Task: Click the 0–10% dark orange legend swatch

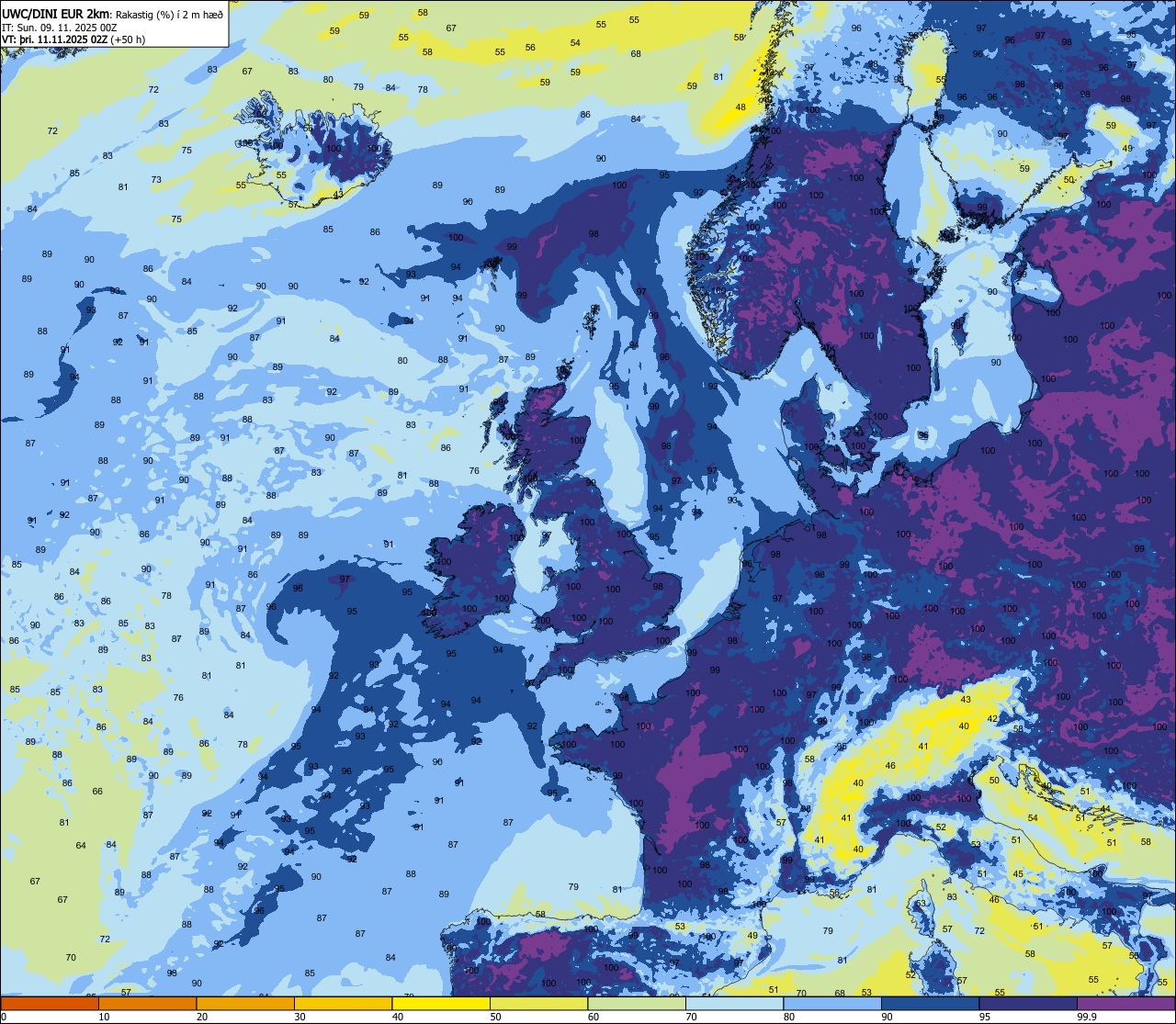Action: tap(50, 1003)
